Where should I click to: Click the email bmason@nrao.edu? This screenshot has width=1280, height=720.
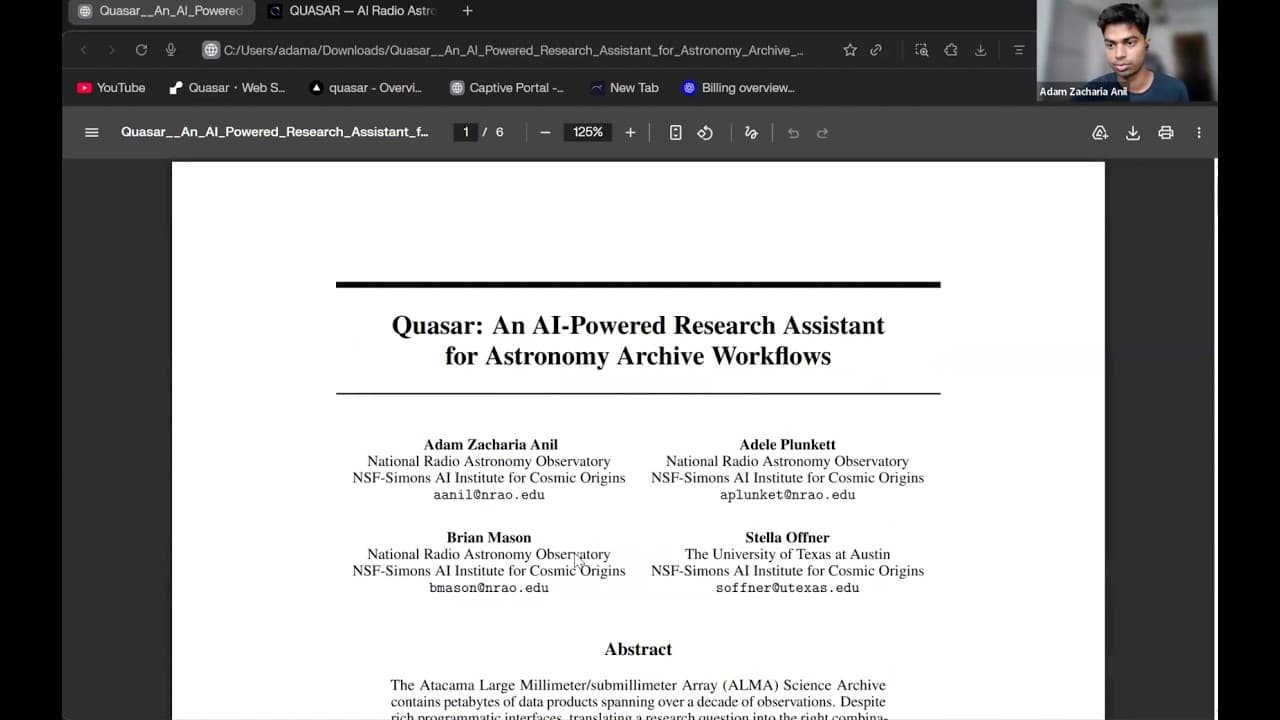489,588
